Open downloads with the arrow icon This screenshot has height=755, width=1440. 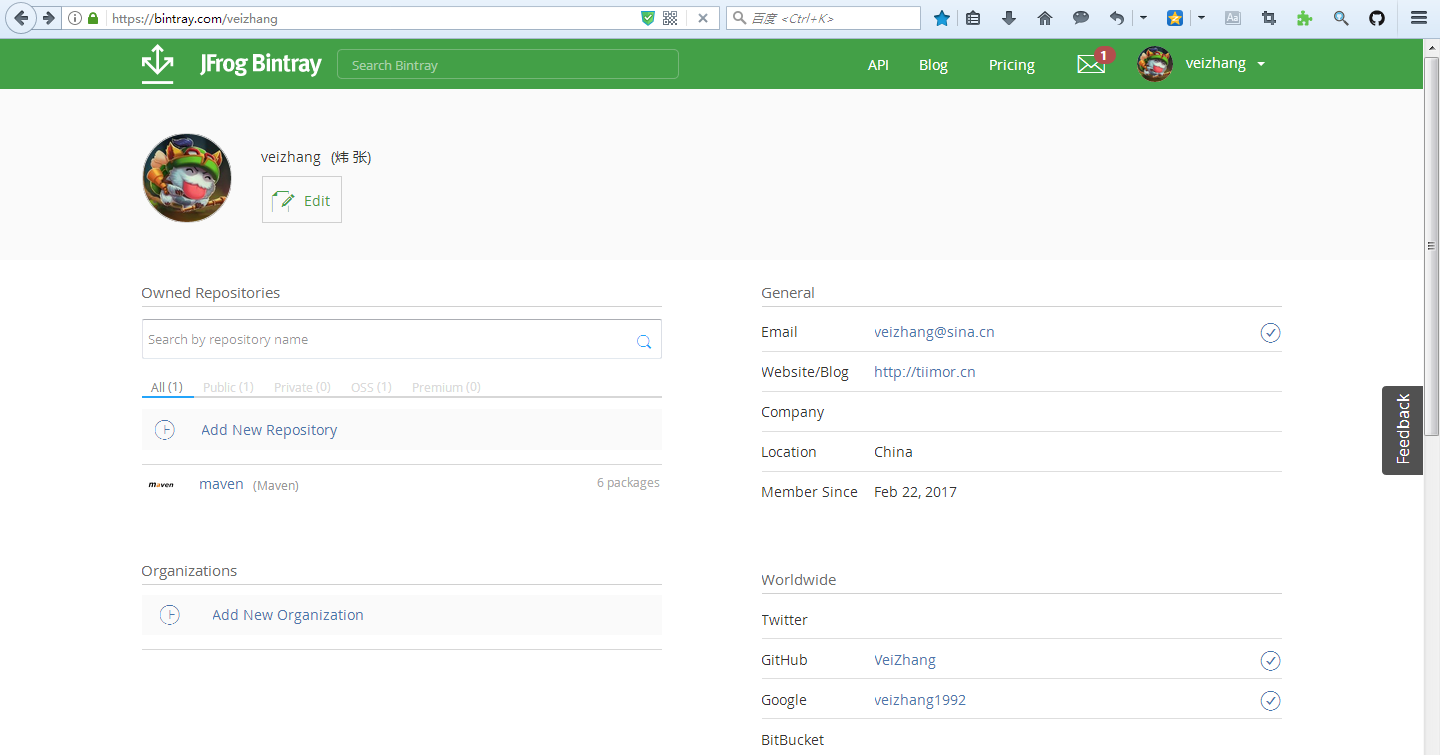pyautogui.click(x=1009, y=18)
